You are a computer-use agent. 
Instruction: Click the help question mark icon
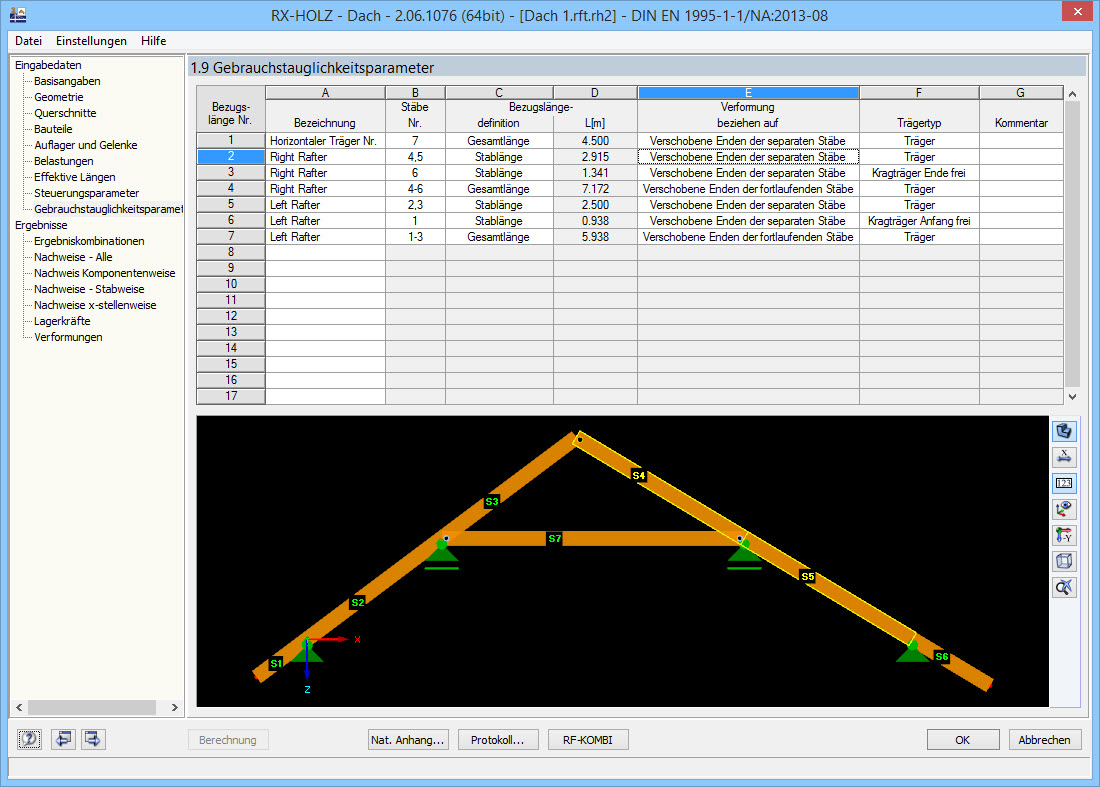28,739
